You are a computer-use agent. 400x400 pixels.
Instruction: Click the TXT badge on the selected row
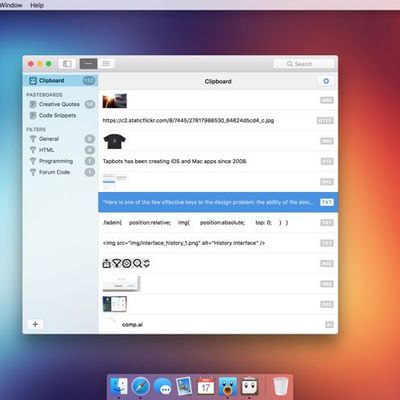(x=327, y=202)
